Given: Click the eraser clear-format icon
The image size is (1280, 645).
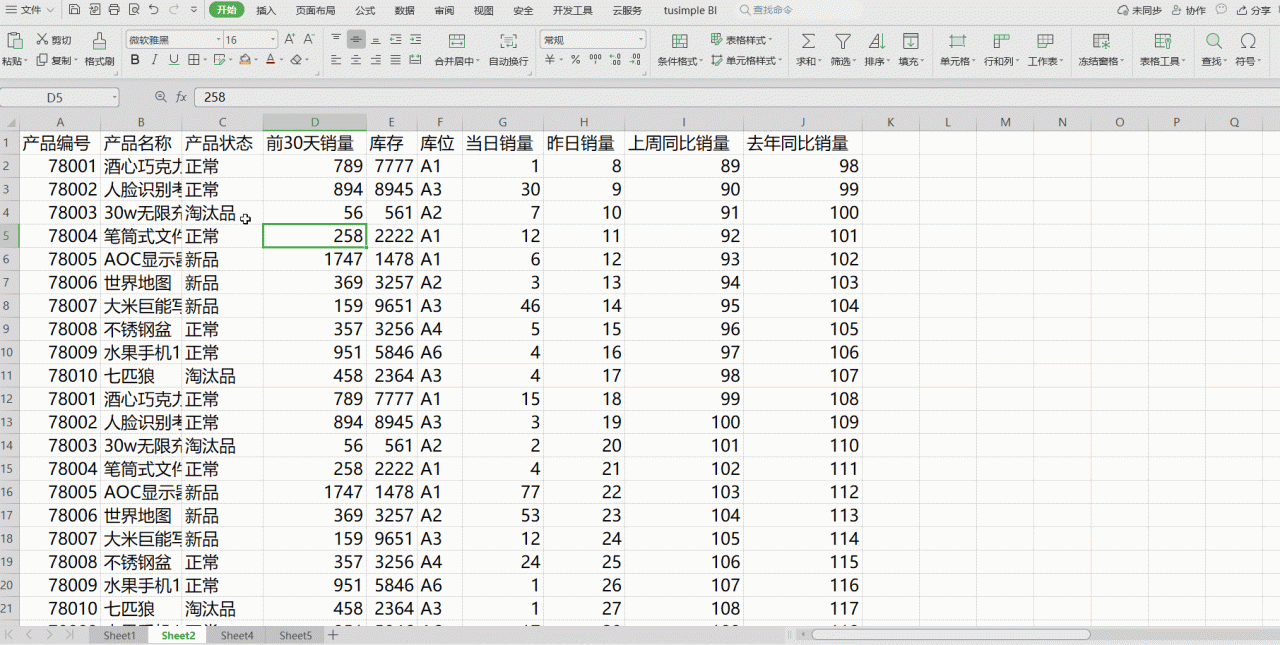Looking at the screenshot, I should [296, 60].
